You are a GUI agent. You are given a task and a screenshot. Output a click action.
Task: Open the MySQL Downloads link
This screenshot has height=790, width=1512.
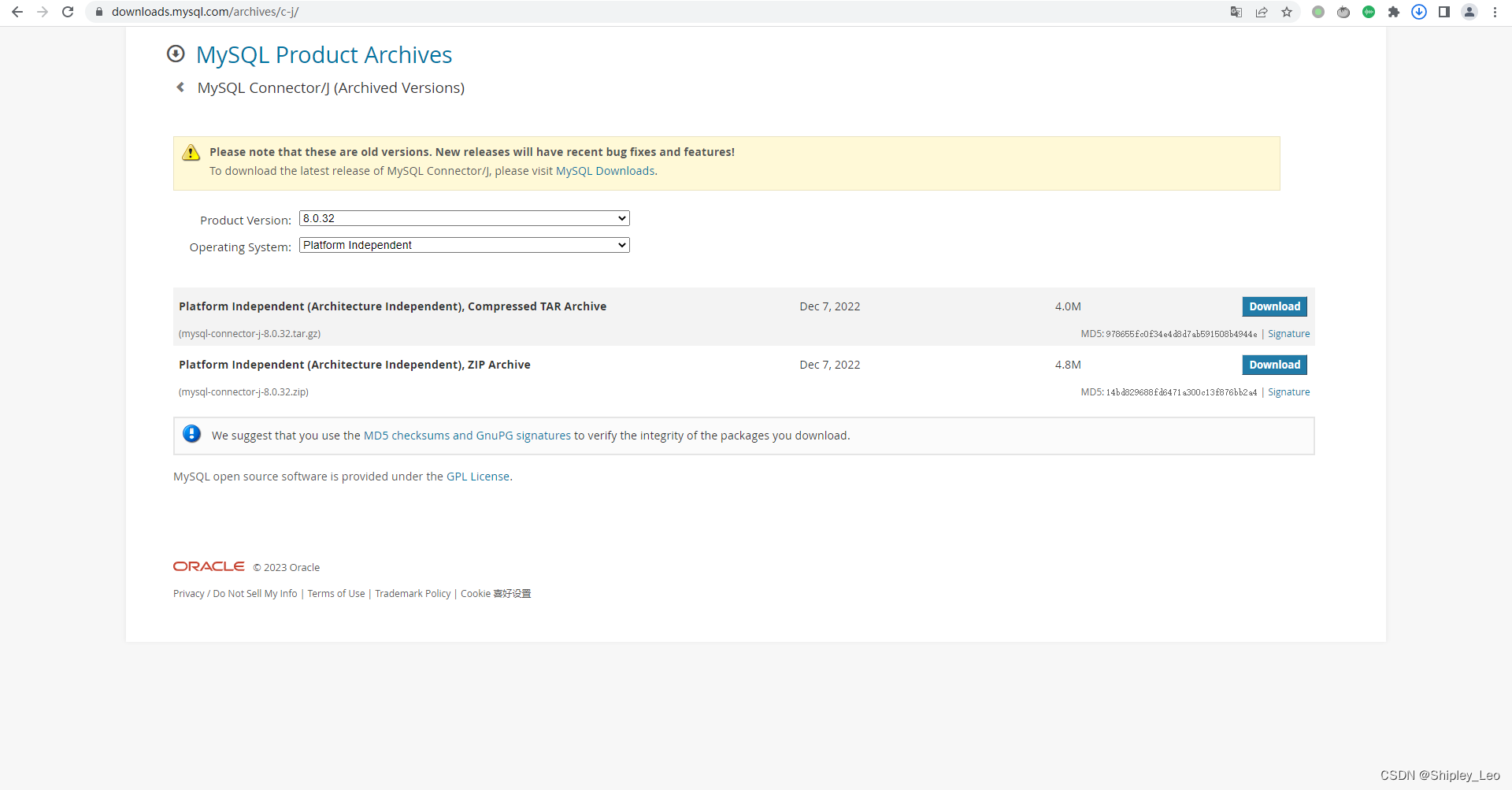click(x=605, y=171)
